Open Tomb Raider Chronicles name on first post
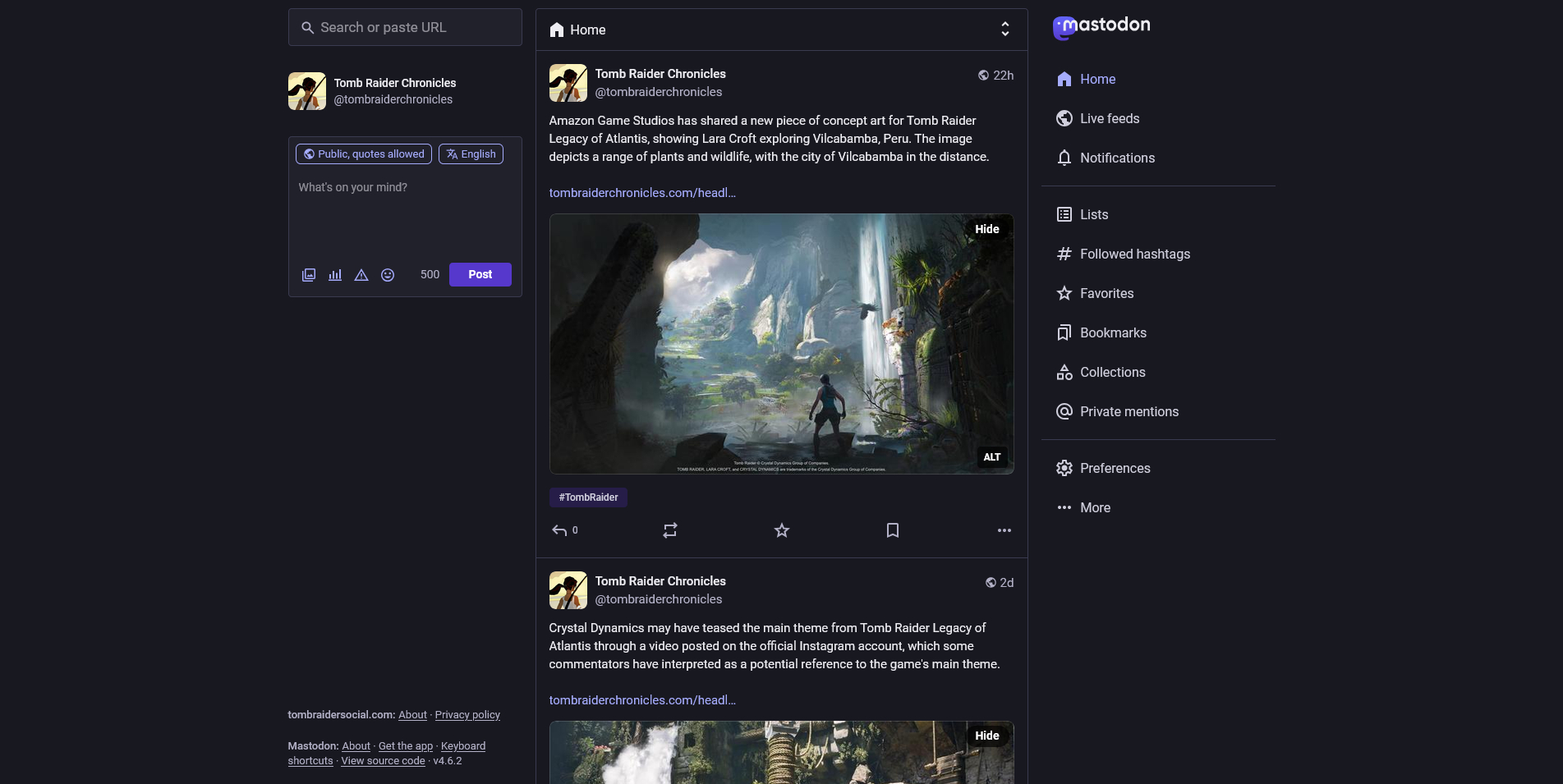 (x=660, y=74)
